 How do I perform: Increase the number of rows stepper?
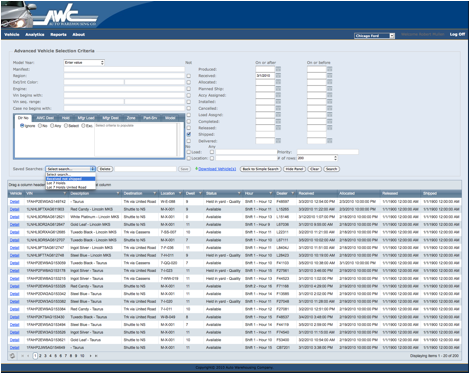pyautogui.click(x=335, y=157)
